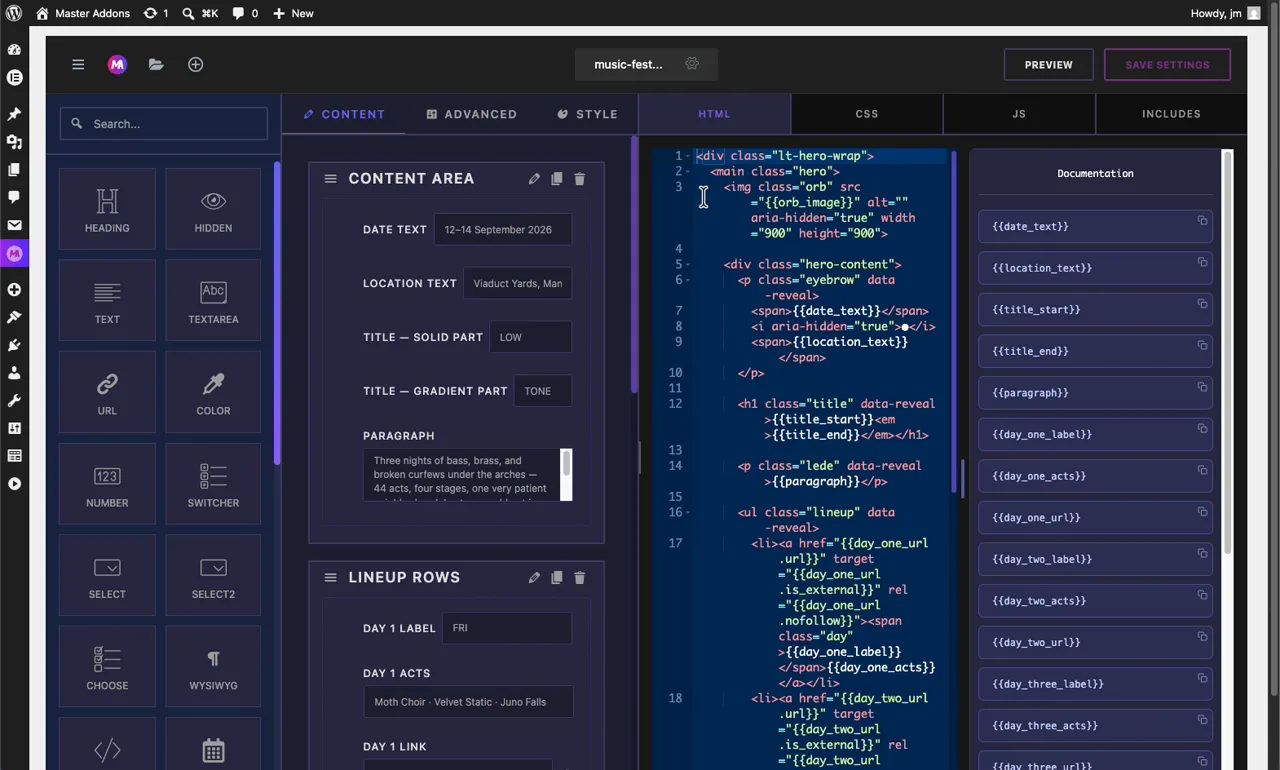Collapse code fold at line 16

(688, 512)
